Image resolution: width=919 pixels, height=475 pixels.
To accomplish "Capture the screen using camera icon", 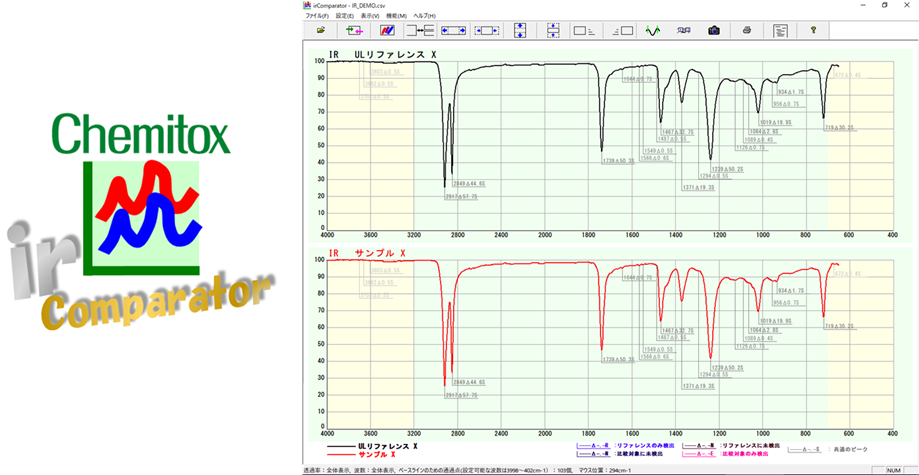I will 713,30.
